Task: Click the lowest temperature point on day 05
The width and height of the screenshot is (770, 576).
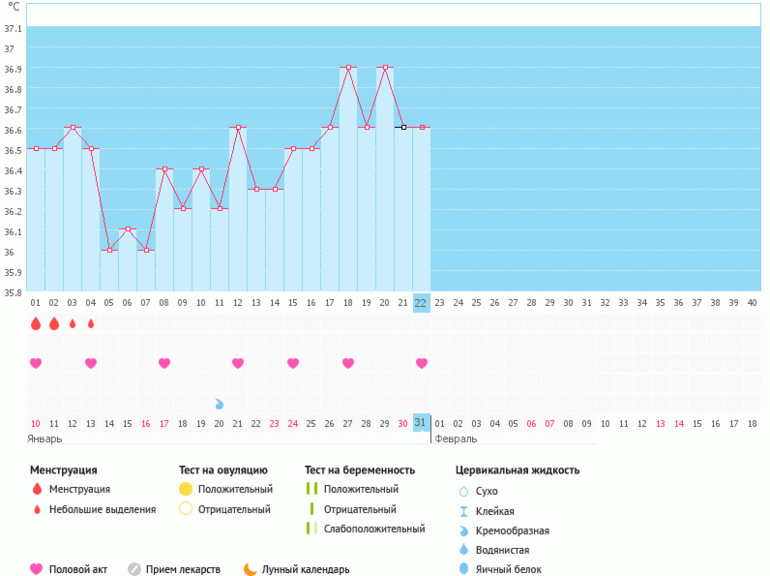Action: tap(109, 250)
